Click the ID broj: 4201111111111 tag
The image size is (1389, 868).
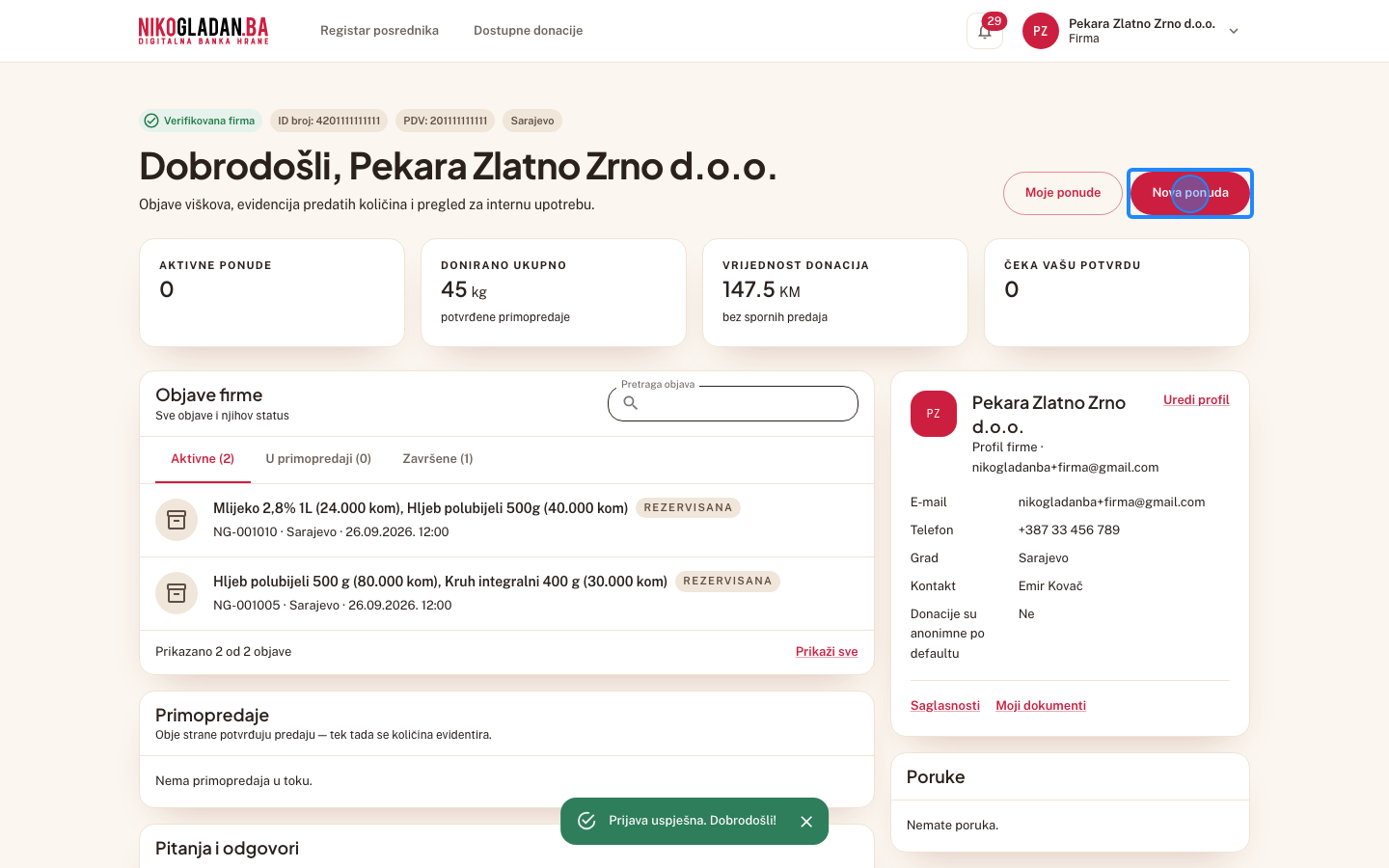click(x=329, y=121)
